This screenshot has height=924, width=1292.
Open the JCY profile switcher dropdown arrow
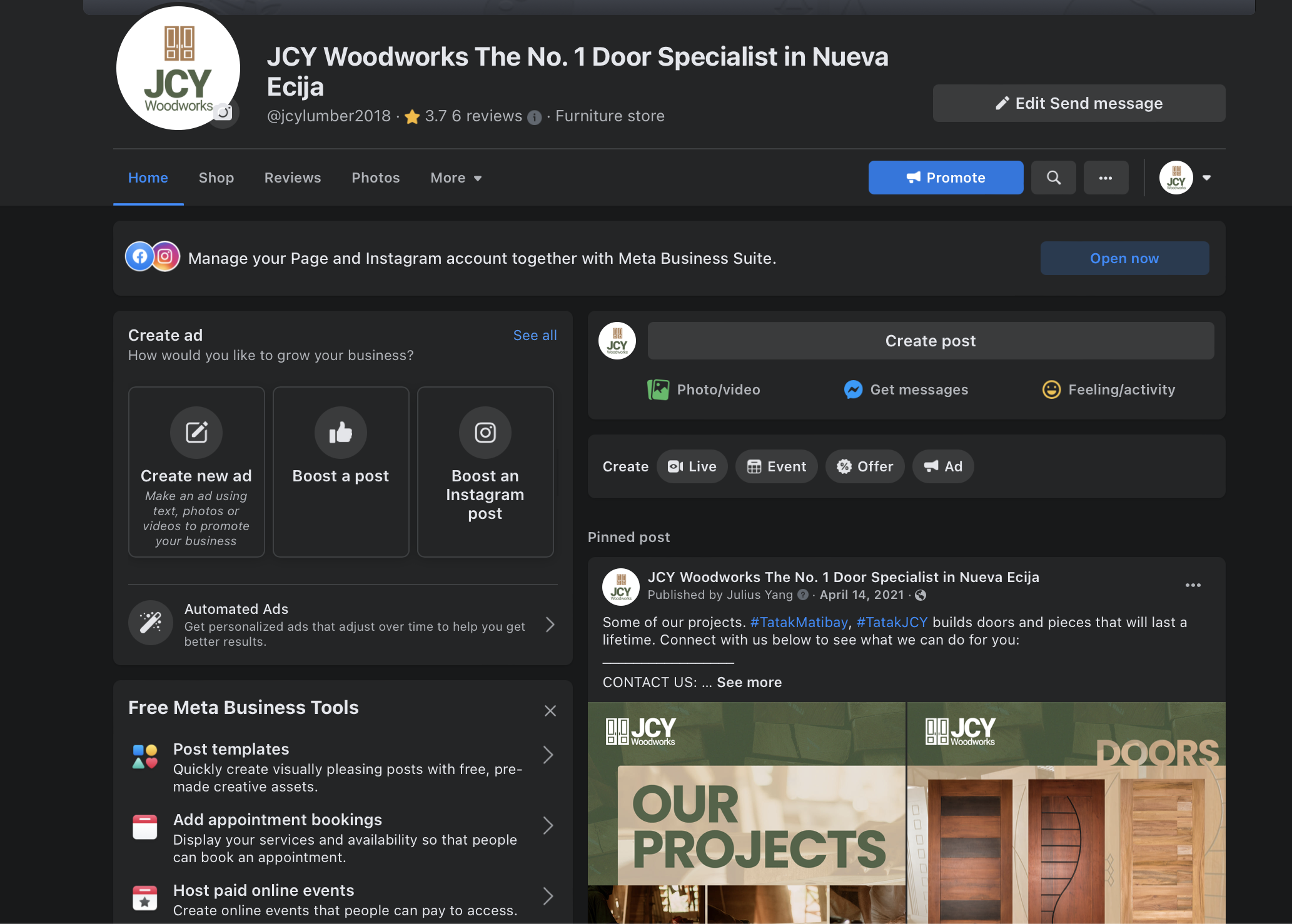point(1206,178)
